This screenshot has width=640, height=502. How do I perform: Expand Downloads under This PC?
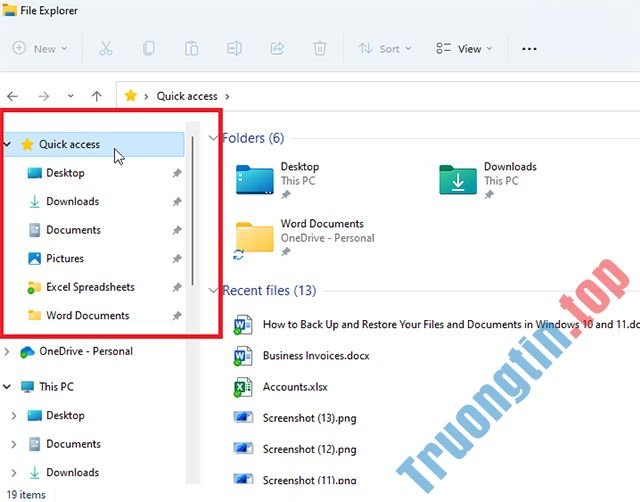pos(13,473)
